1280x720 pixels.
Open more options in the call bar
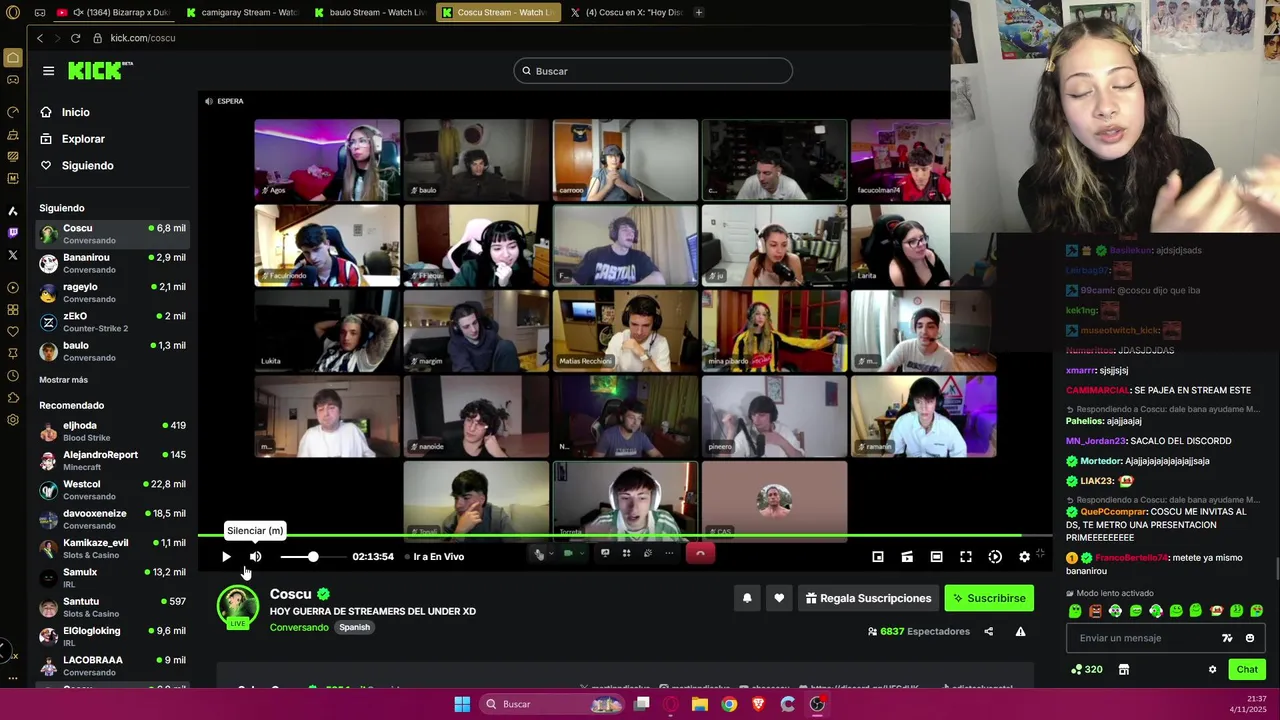(x=669, y=554)
